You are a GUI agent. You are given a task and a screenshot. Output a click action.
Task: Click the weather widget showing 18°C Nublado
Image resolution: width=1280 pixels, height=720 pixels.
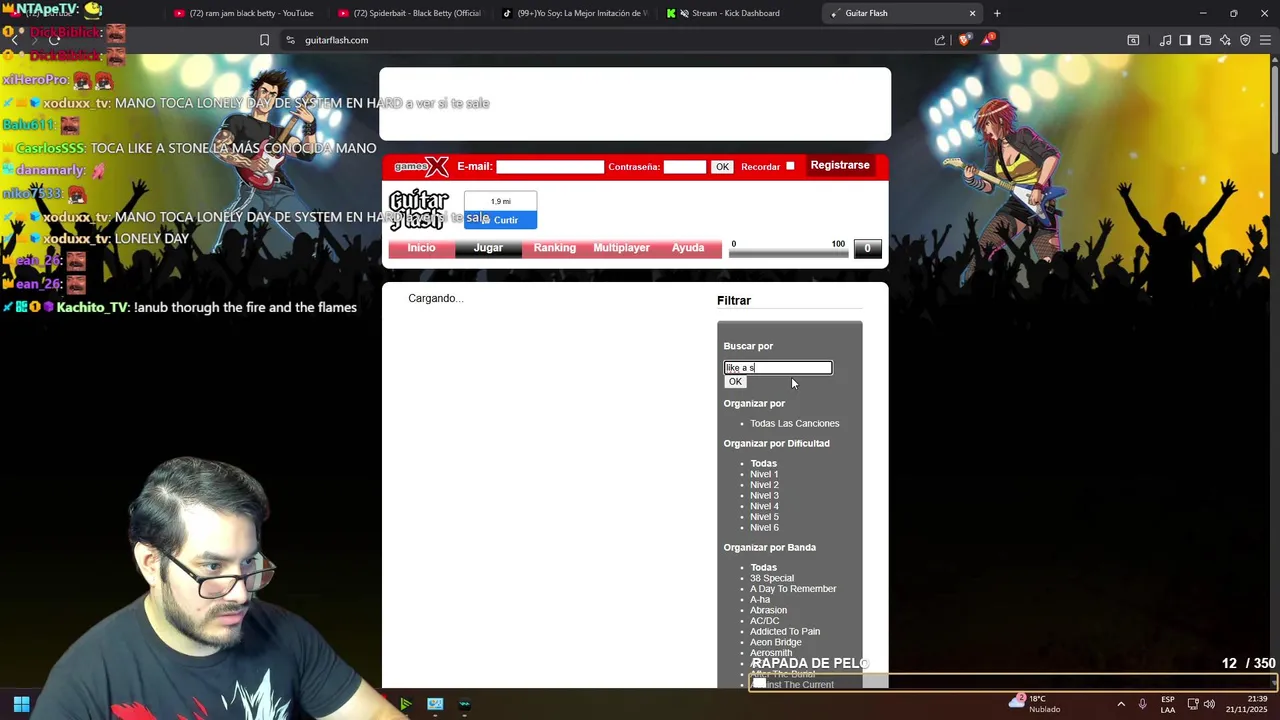(1036, 704)
